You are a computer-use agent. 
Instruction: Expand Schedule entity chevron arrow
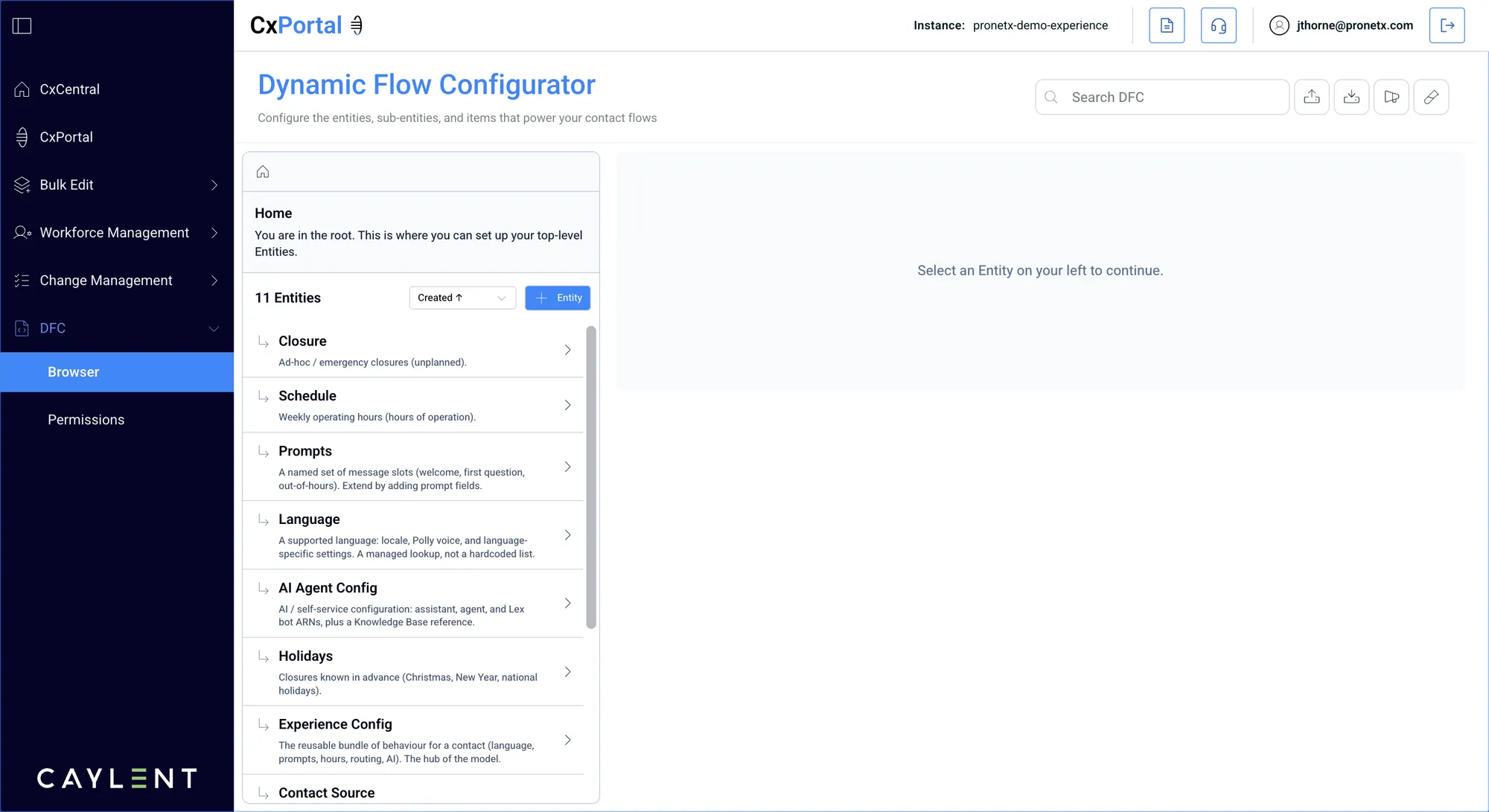[568, 406]
